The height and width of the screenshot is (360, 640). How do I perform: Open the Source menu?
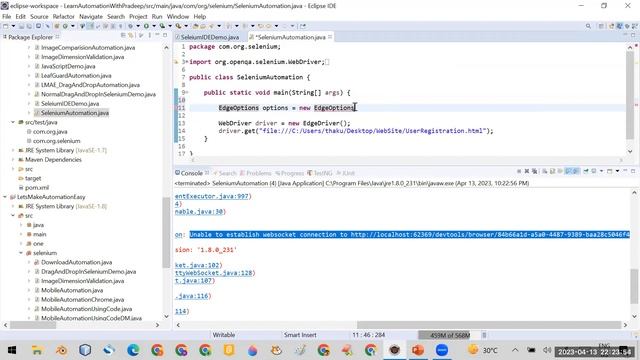(x=39, y=16)
